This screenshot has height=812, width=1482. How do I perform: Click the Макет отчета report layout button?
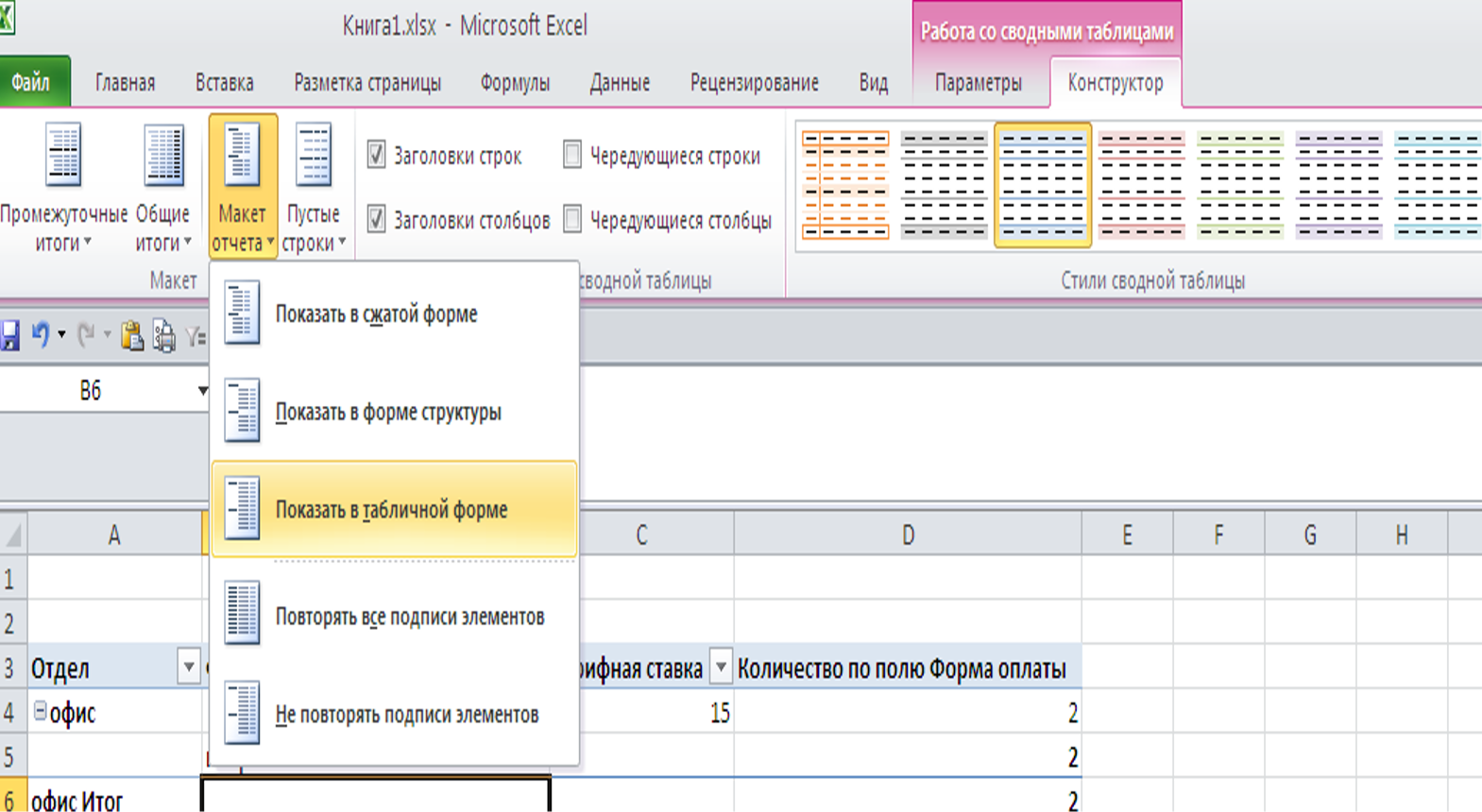[243, 187]
